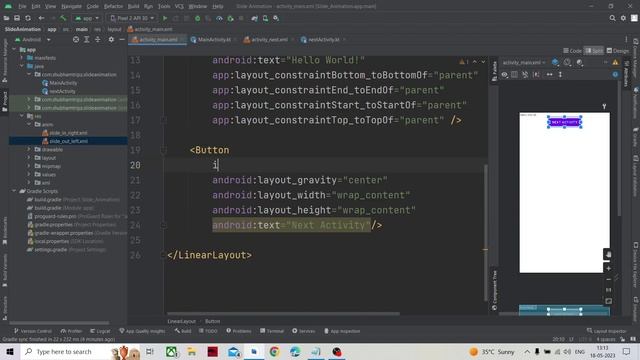Open the App Inspection tool window

click(342, 331)
